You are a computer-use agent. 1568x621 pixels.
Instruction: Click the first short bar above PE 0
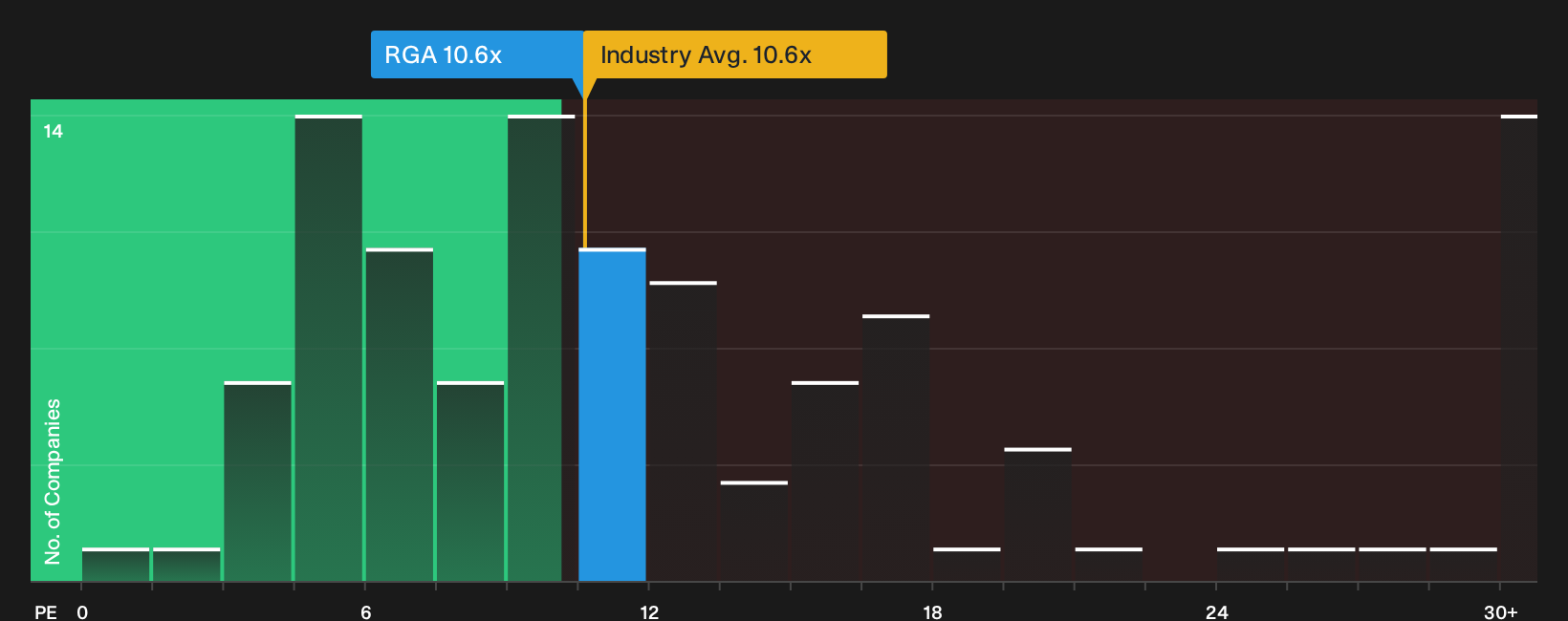(116, 565)
